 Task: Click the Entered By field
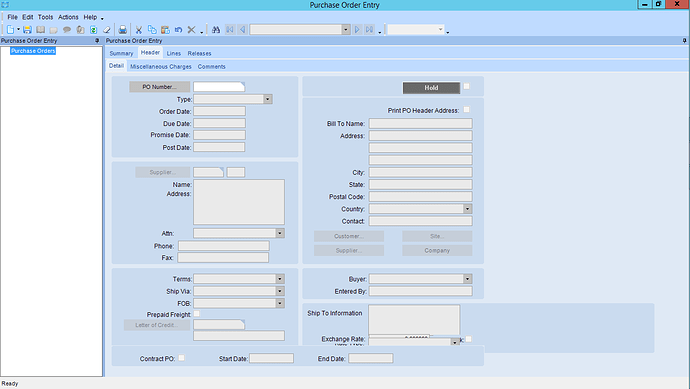click(421, 291)
